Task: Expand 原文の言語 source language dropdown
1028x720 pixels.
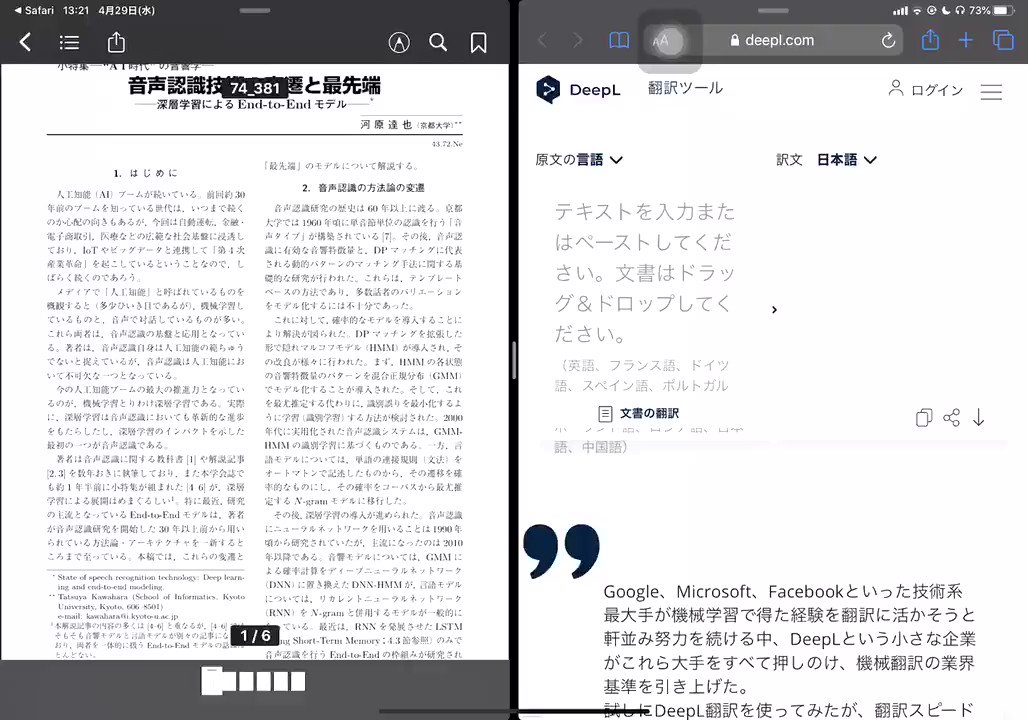Action: coord(579,159)
